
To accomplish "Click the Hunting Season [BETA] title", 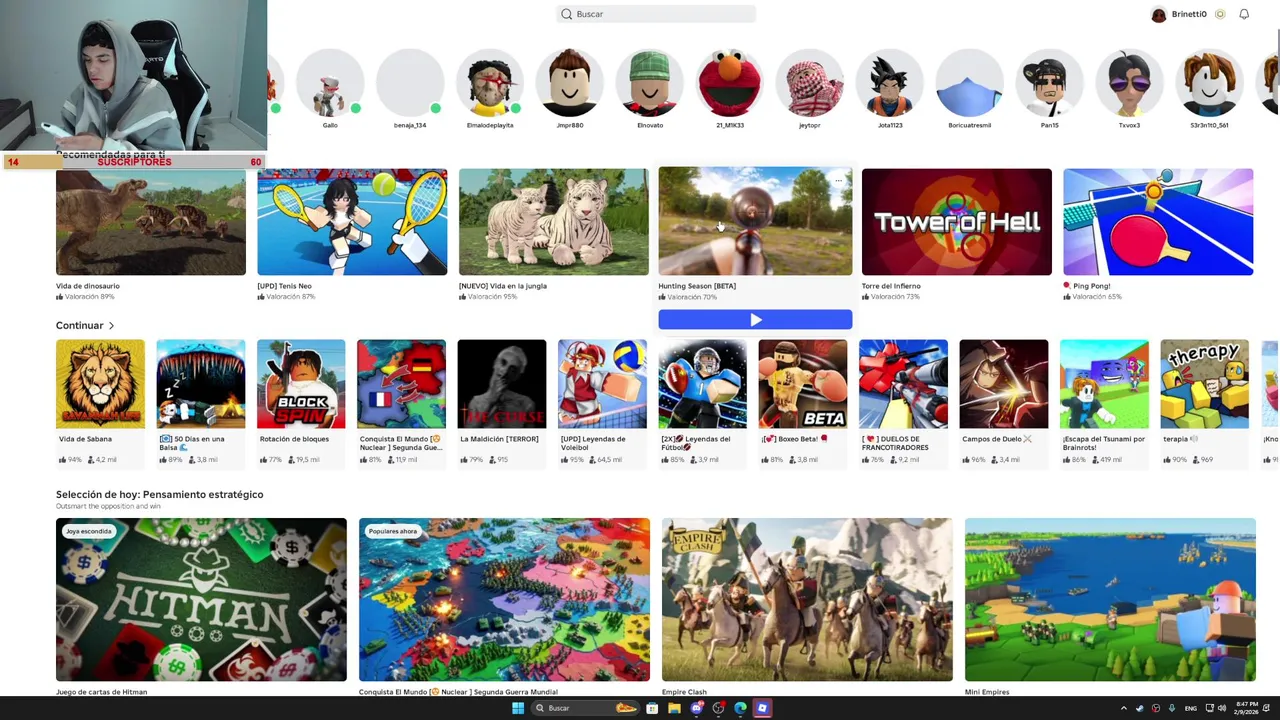I will (697, 286).
